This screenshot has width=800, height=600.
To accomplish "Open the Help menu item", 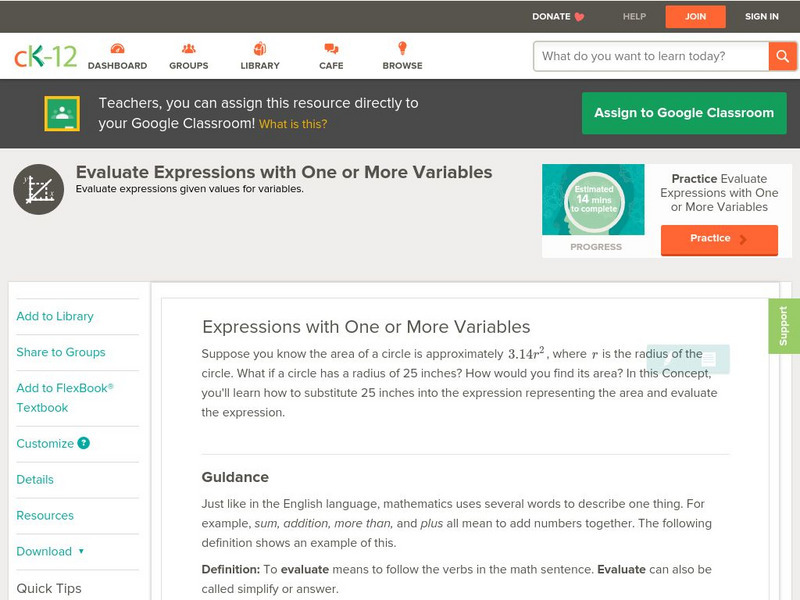I will click(x=634, y=16).
